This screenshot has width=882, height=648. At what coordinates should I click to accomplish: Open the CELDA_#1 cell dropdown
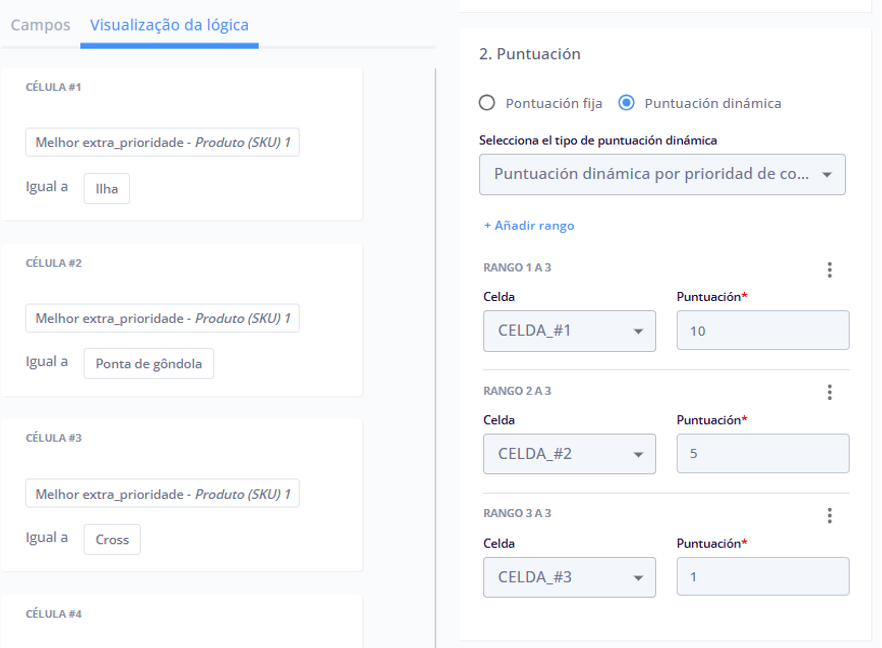(x=569, y=331)
